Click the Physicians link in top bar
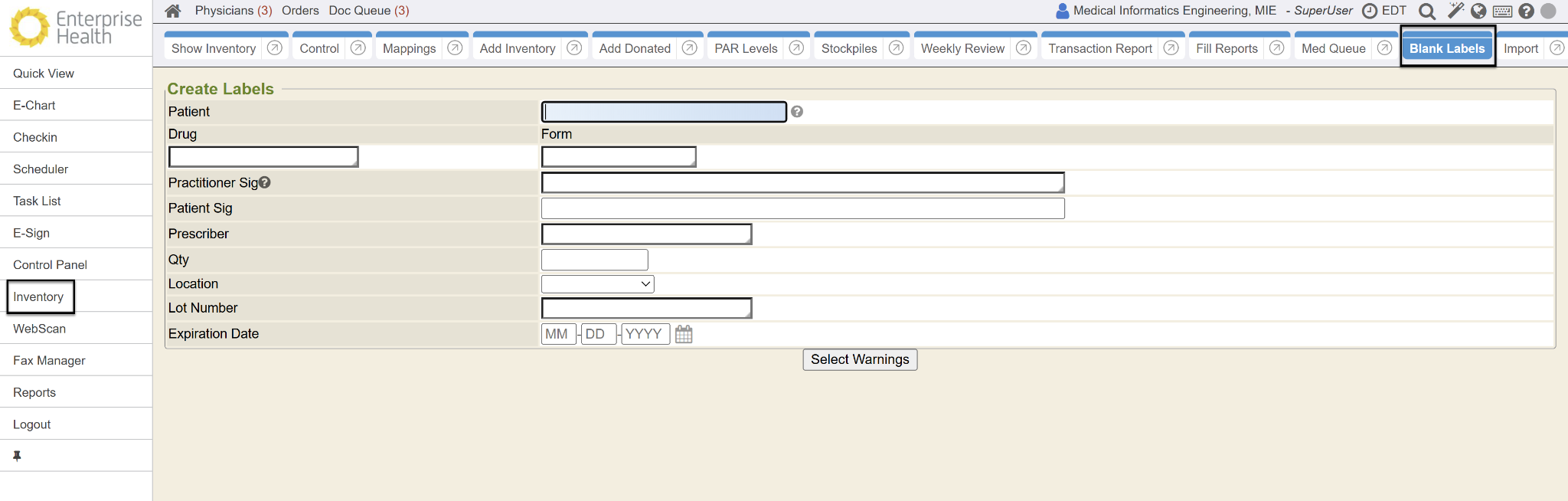This screenshot has width=1568, height=501. coord(233,11)
